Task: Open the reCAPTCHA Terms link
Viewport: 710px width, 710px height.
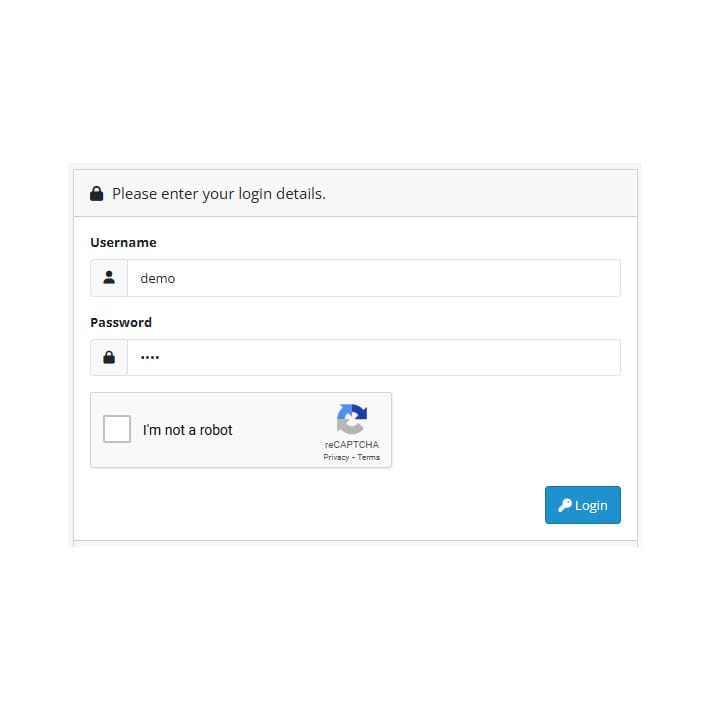Action: (369, 457)
